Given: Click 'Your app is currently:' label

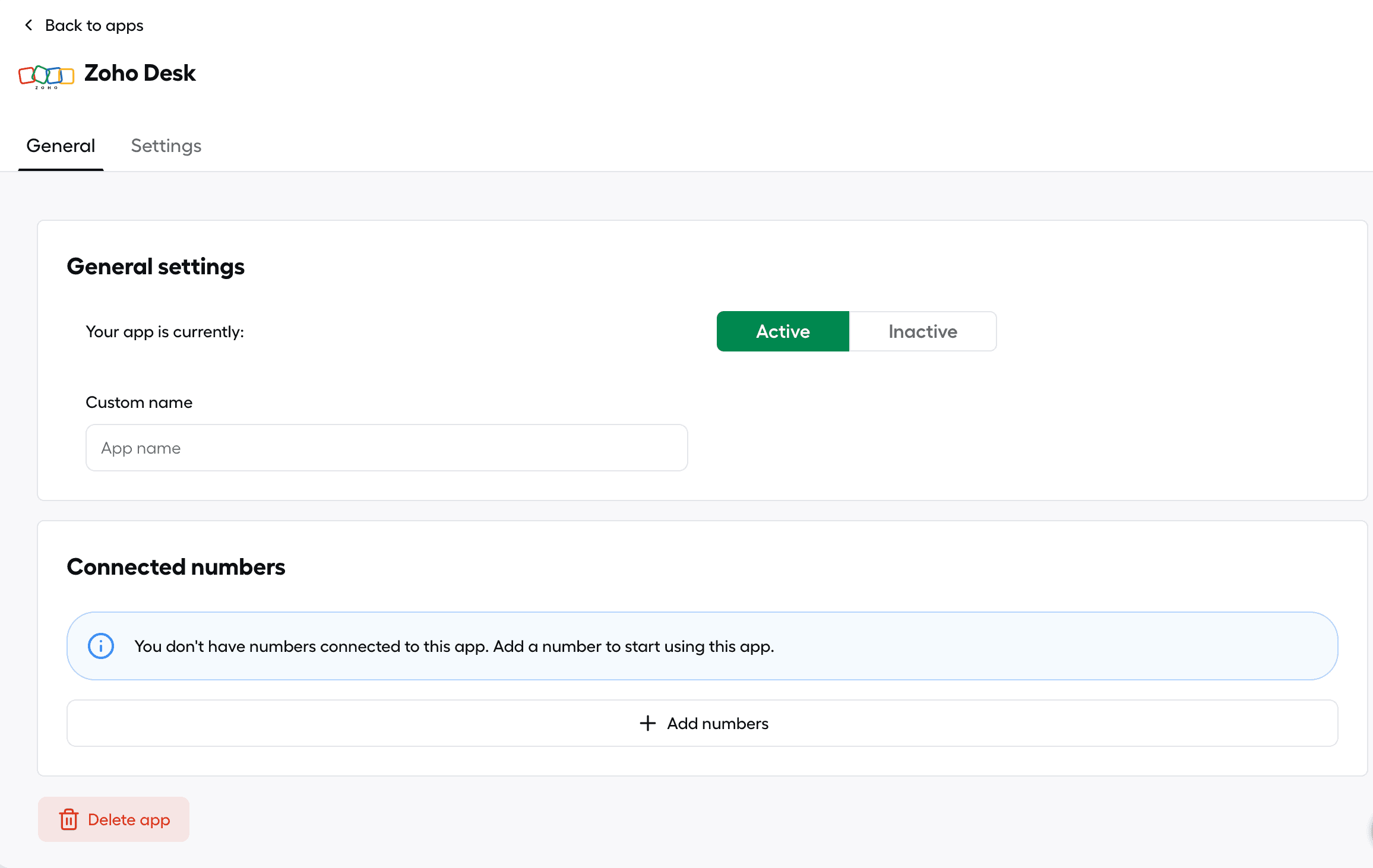Looking at the screenshot, I should (x=165, y=332).
